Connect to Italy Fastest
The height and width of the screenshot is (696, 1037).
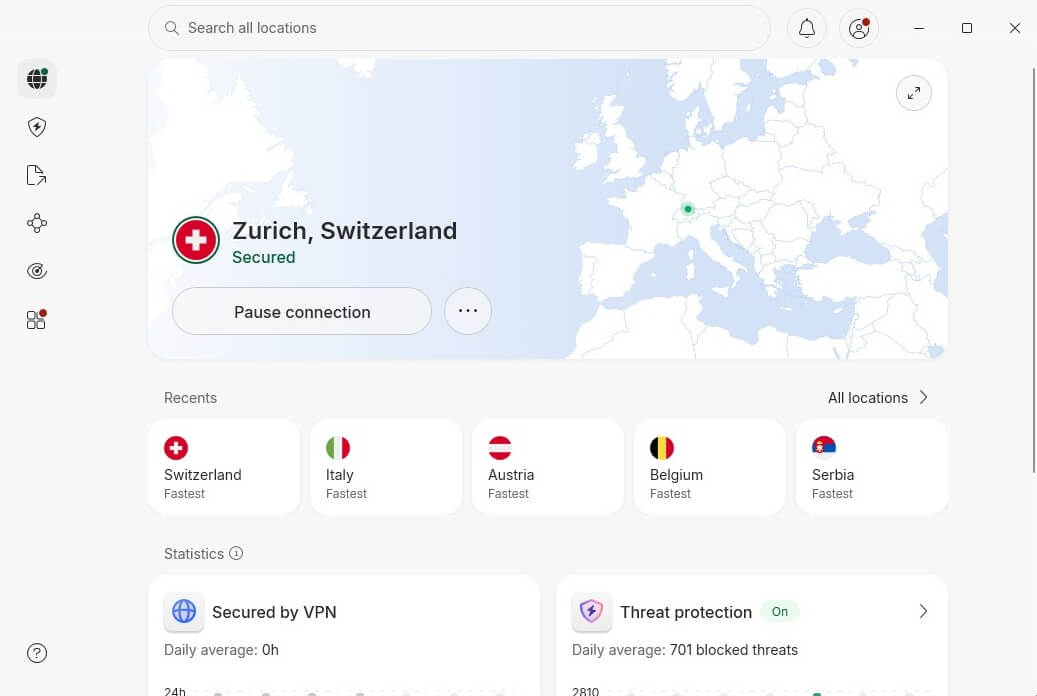(386, 466)
